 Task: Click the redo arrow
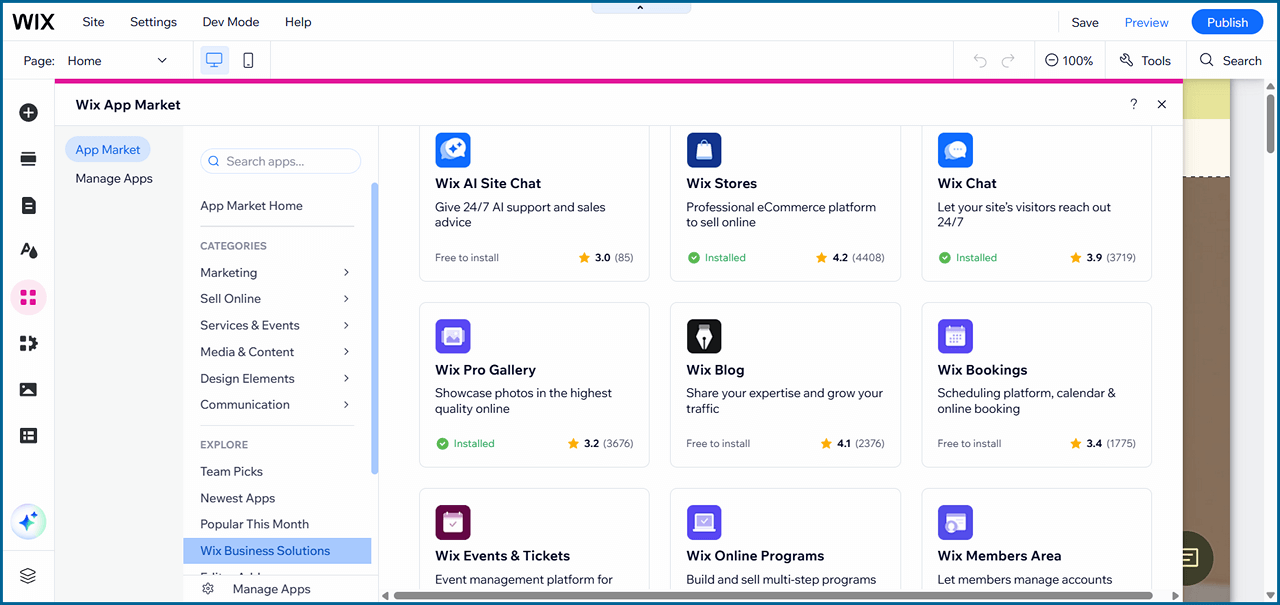coord(1008,61)
